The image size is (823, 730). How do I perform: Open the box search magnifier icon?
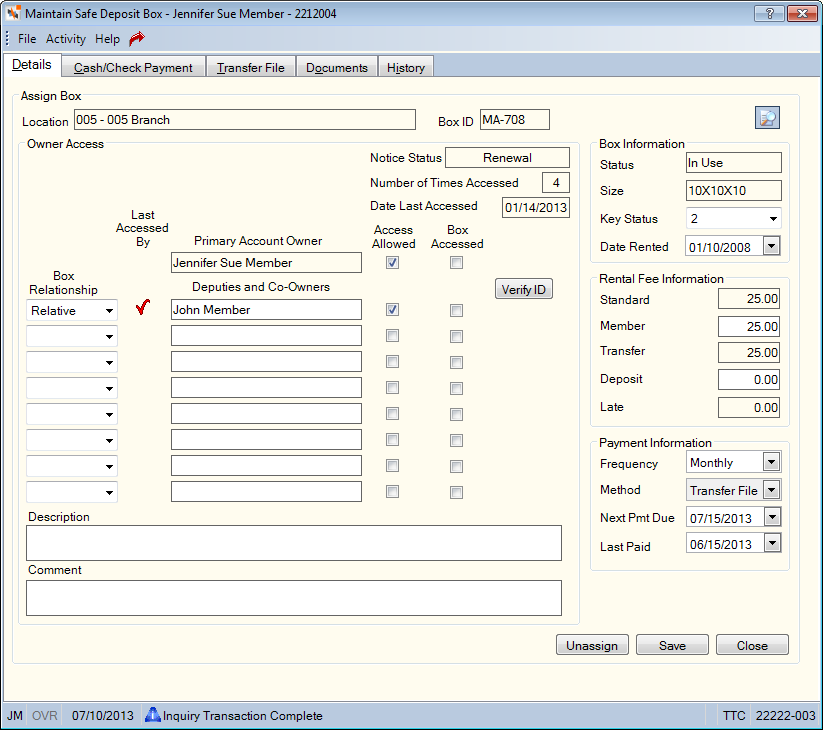pyautogui.click(x=767, y=118)
